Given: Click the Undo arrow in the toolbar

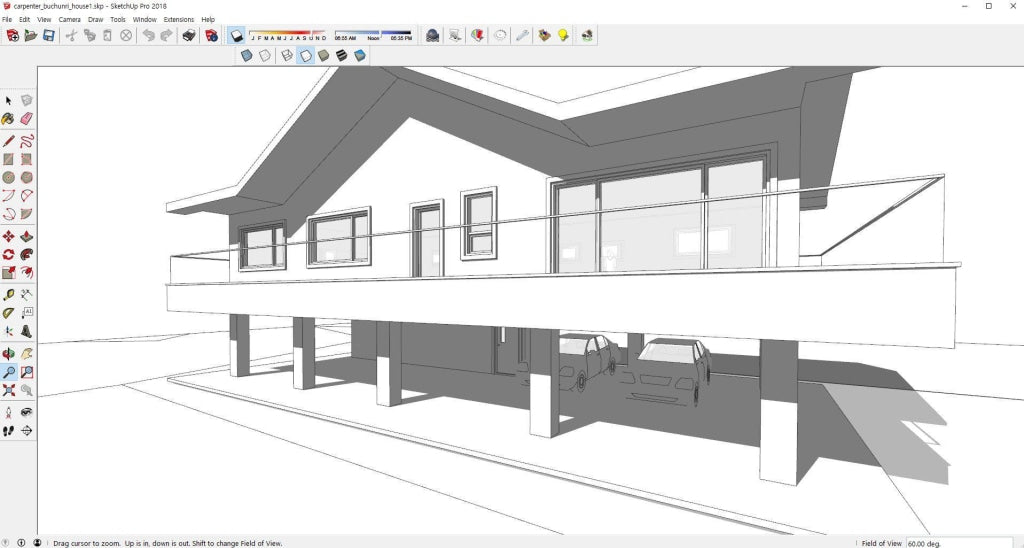Looking at the screenshot, I should point(149,36).
